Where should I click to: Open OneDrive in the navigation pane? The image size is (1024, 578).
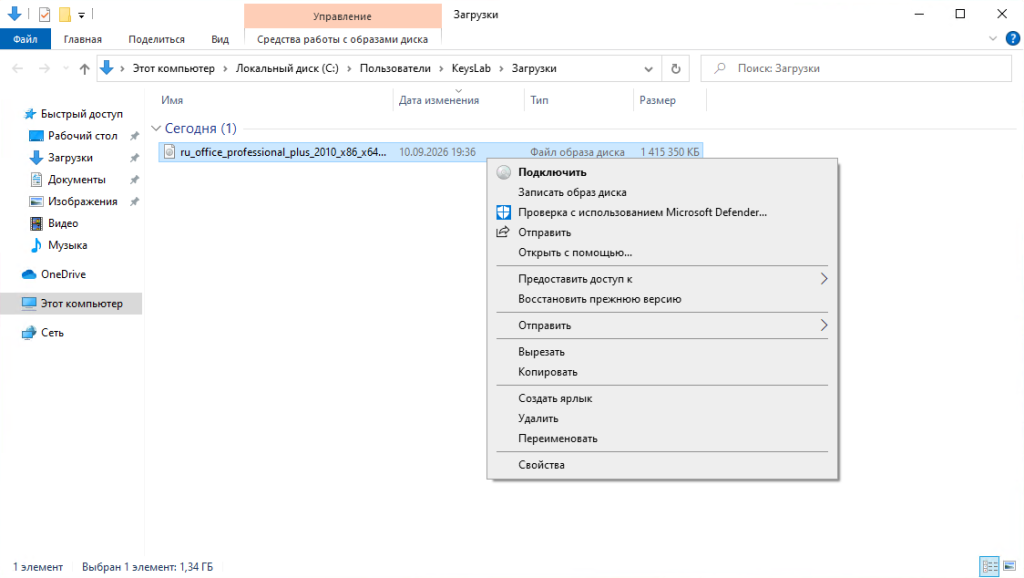coord(63,274)
